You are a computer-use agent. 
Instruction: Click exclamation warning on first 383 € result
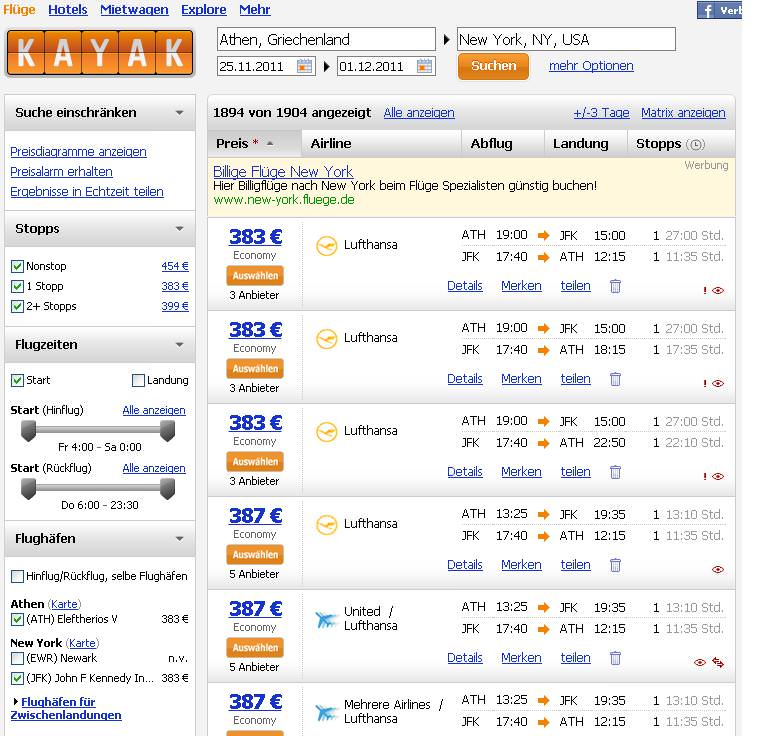[x=705, y=290]
